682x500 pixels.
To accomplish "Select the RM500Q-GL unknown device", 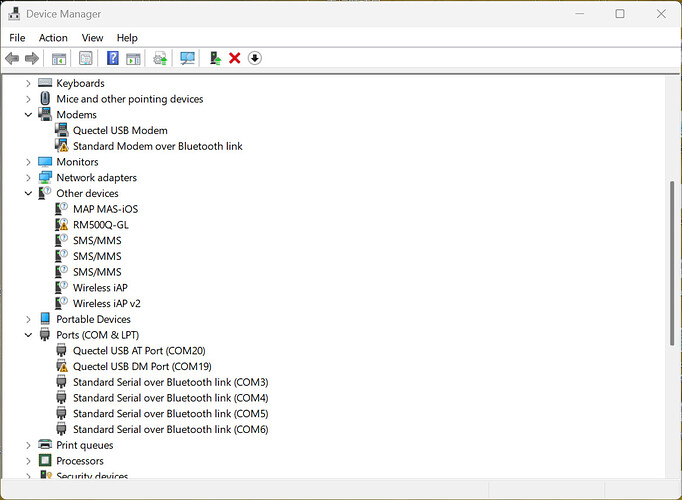I will point(100,225).
